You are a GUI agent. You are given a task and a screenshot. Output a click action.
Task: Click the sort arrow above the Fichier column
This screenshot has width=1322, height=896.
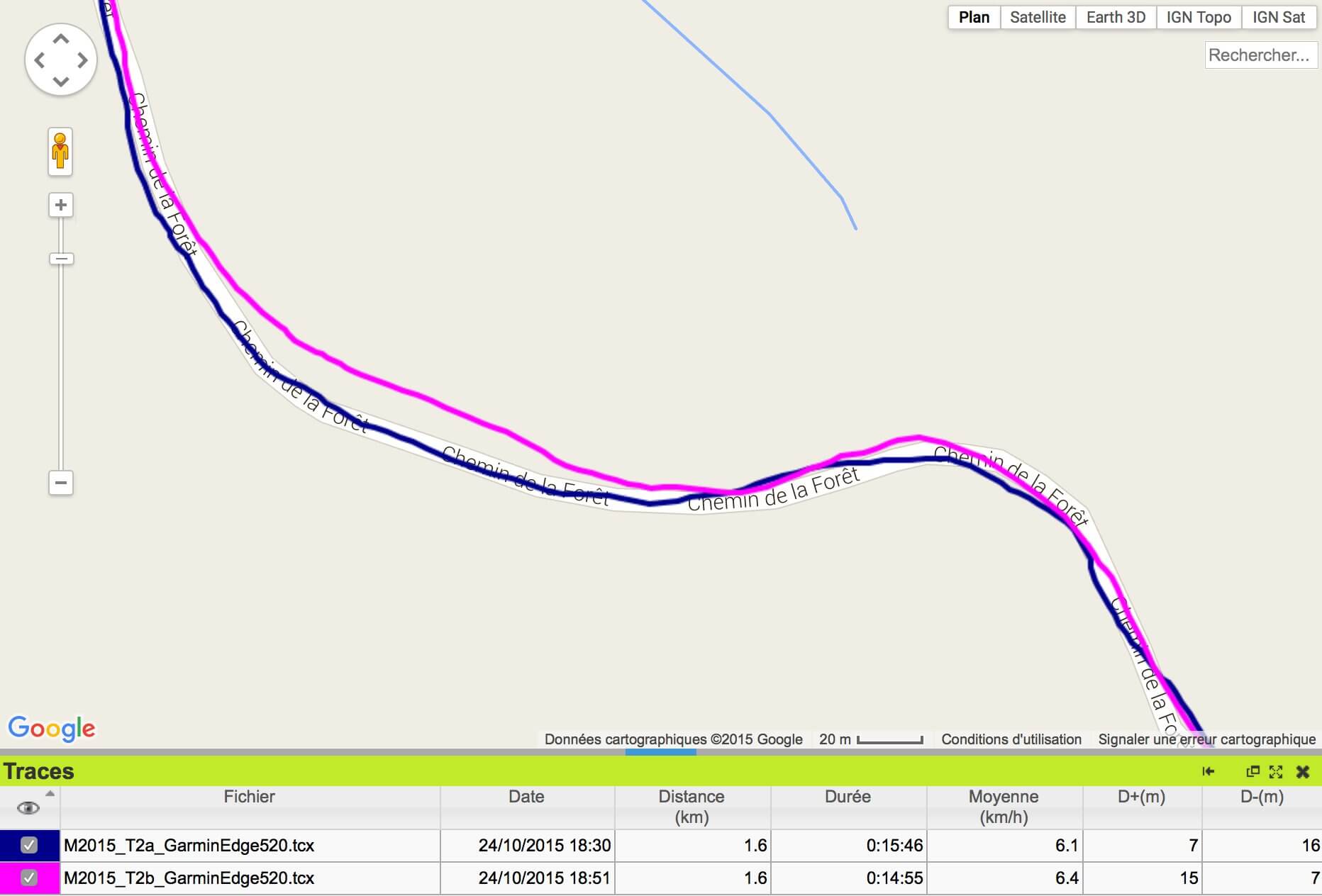pos(50,793)
